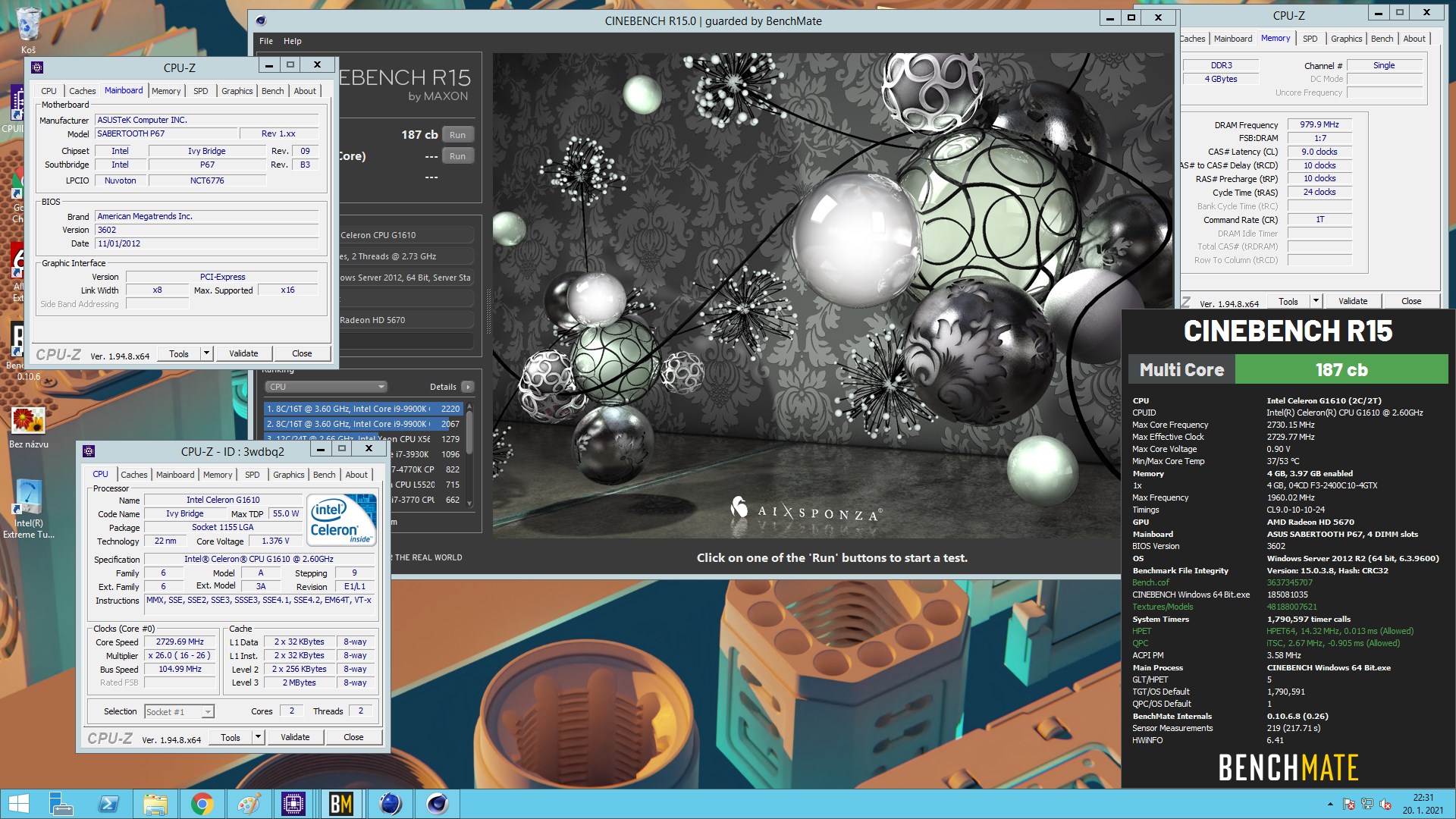
Task: Click the taskbar clock showing 22:31
Action: pyautogui.click(x=1423, y=804)
